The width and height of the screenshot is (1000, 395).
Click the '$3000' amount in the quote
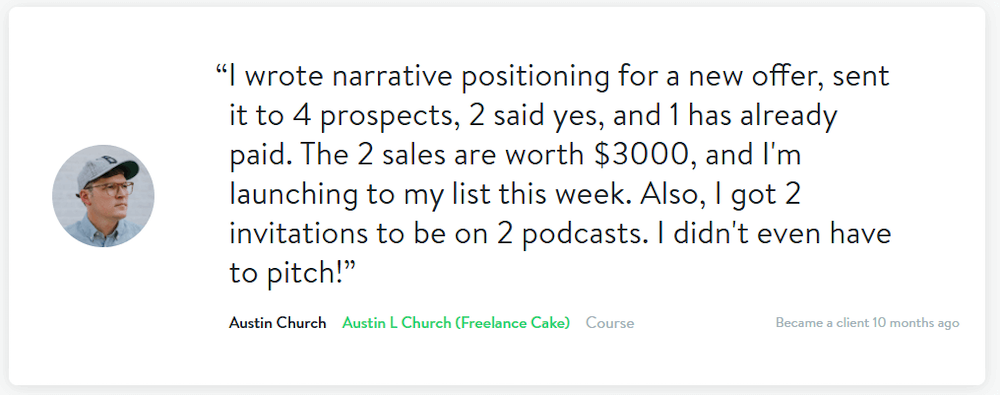(643, 156)
